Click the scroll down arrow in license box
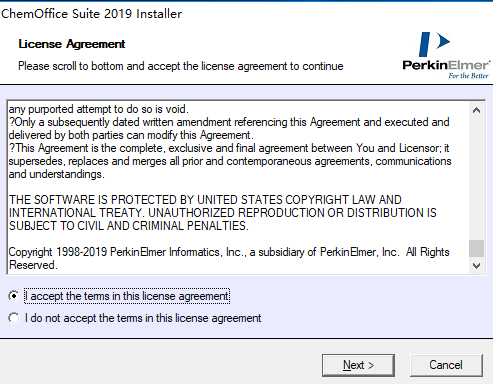Viewport: 493px width, 384px height. pyautogui.click(x=476, y=266)
